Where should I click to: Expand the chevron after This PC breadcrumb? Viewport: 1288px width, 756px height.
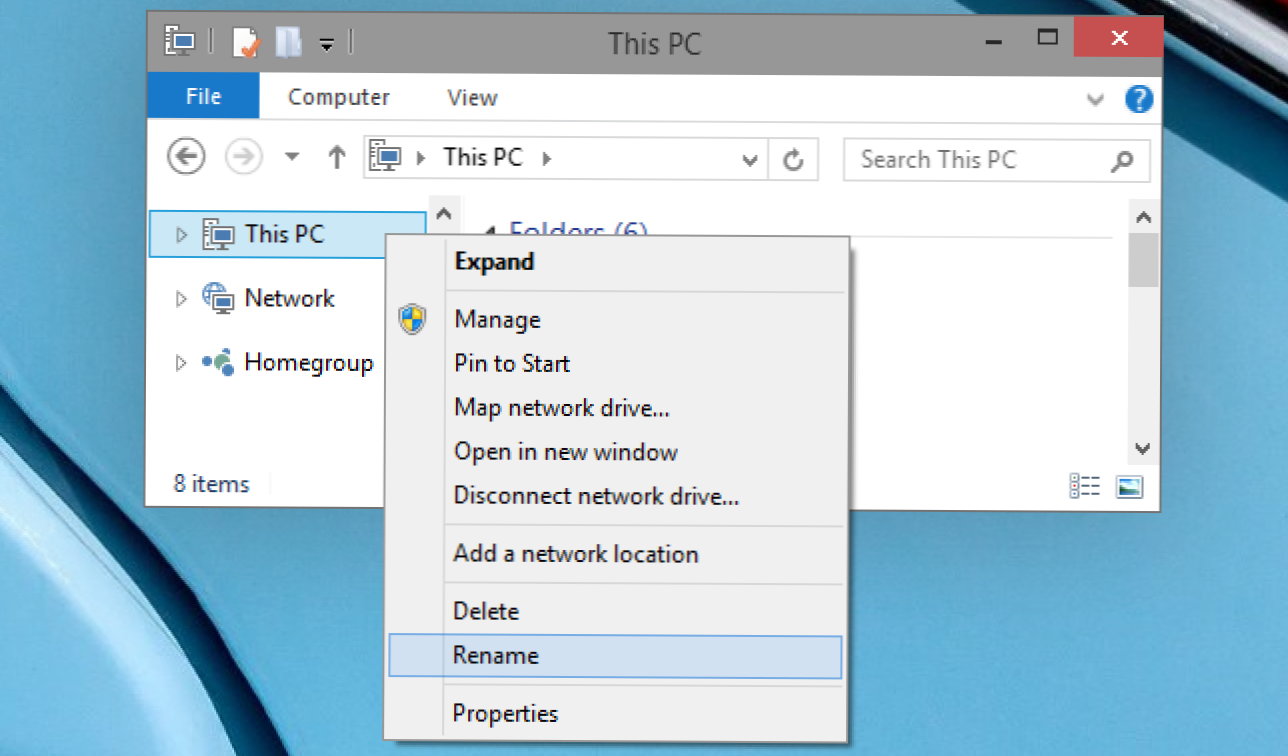pyautogui.click(x=546, y=158)
